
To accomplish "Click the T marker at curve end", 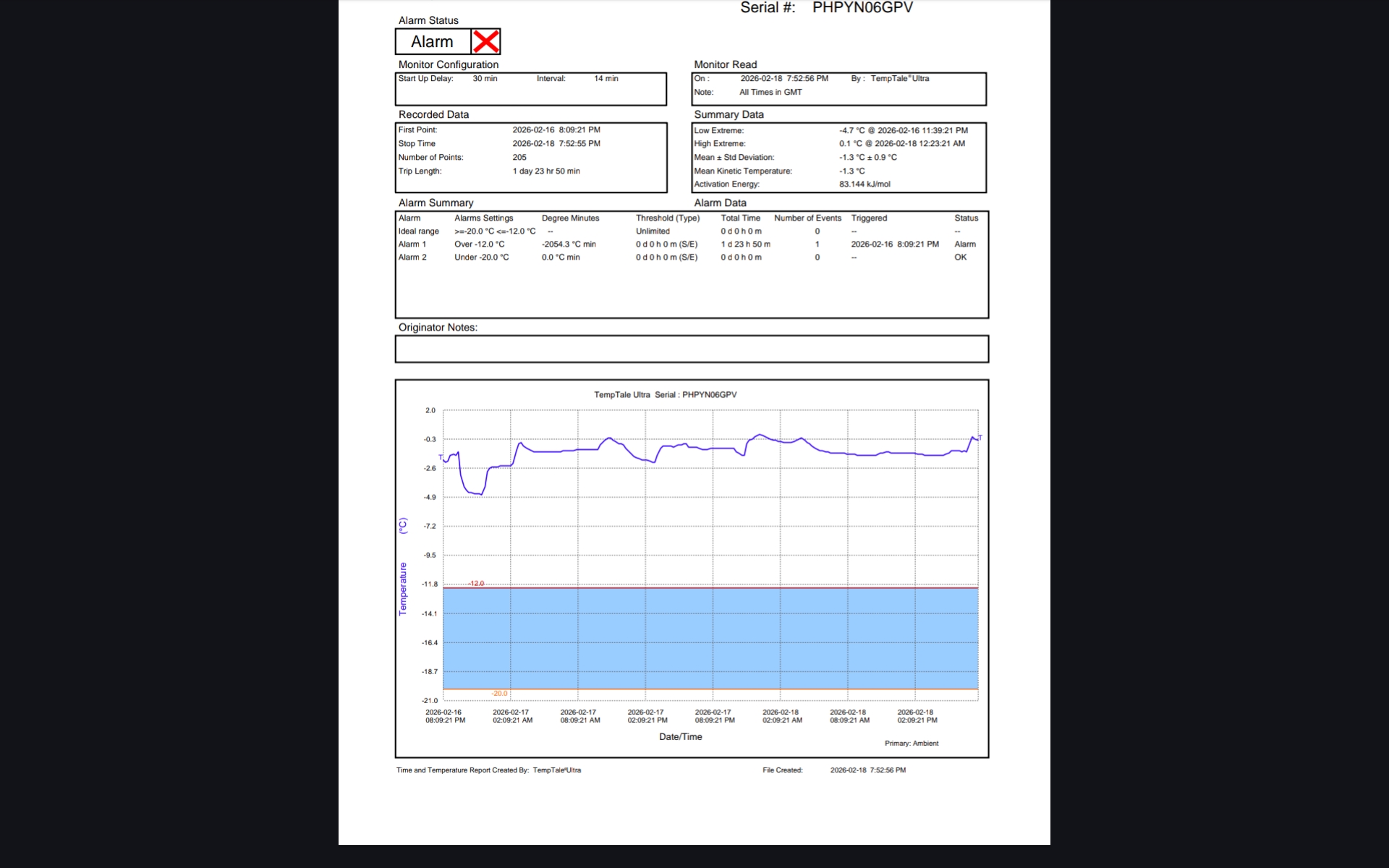I will click(x=980, y=437).
